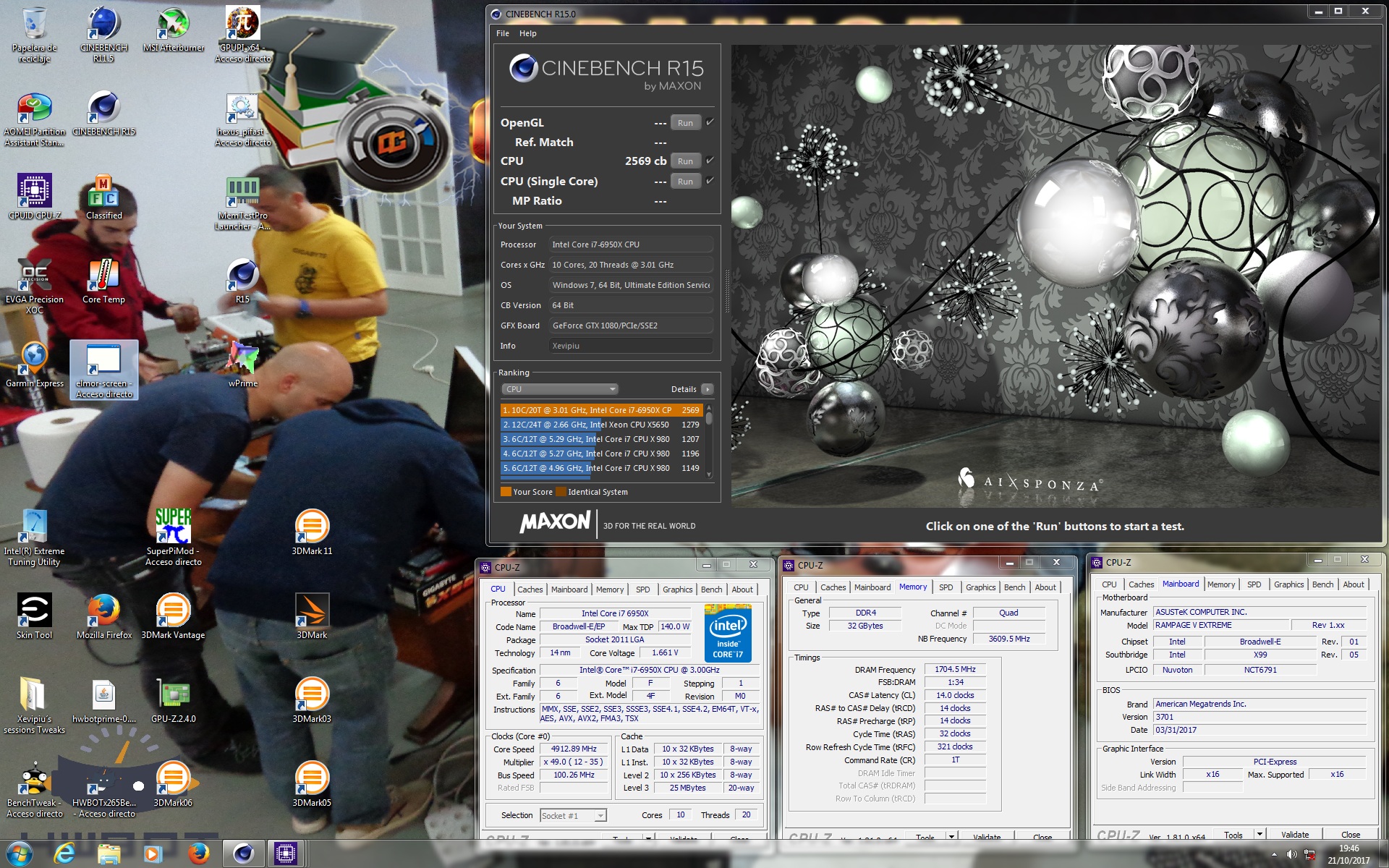This screenshot has height=868, width=1389.
Task: Click the volume speaker tray icon
Action: pyautogui.click(x=1292, y=854)
